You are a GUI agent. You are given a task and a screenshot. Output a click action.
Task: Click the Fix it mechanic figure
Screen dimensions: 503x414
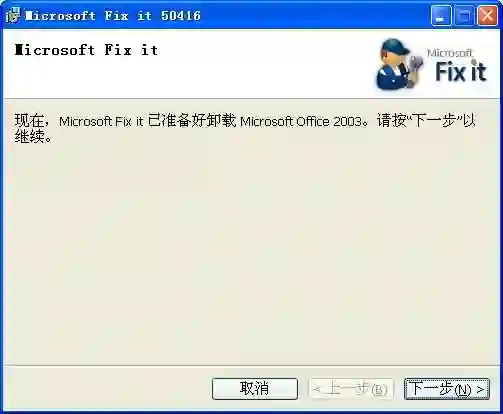click(x=399, y=64)
